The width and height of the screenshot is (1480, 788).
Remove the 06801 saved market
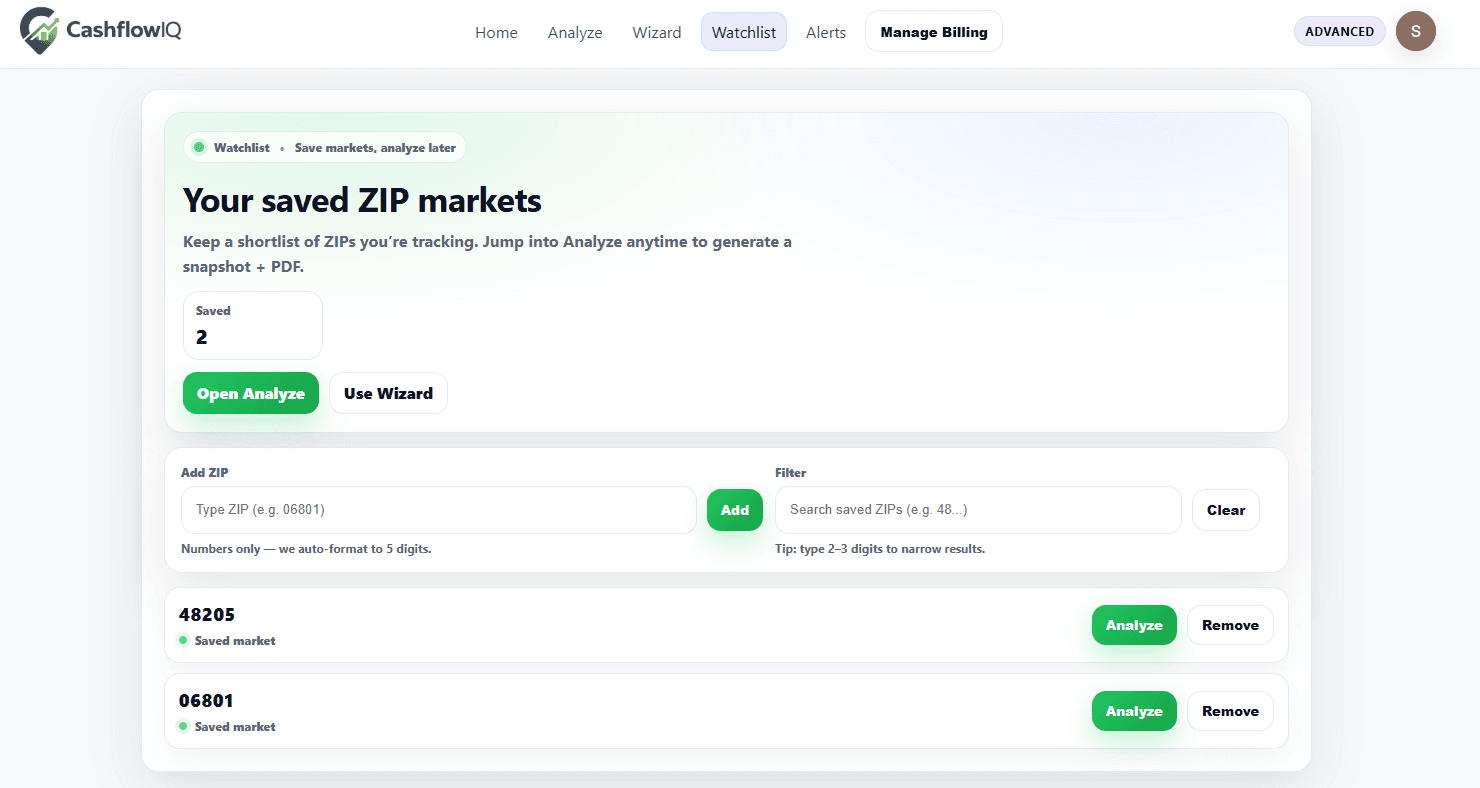click(x=1230, y=711)
